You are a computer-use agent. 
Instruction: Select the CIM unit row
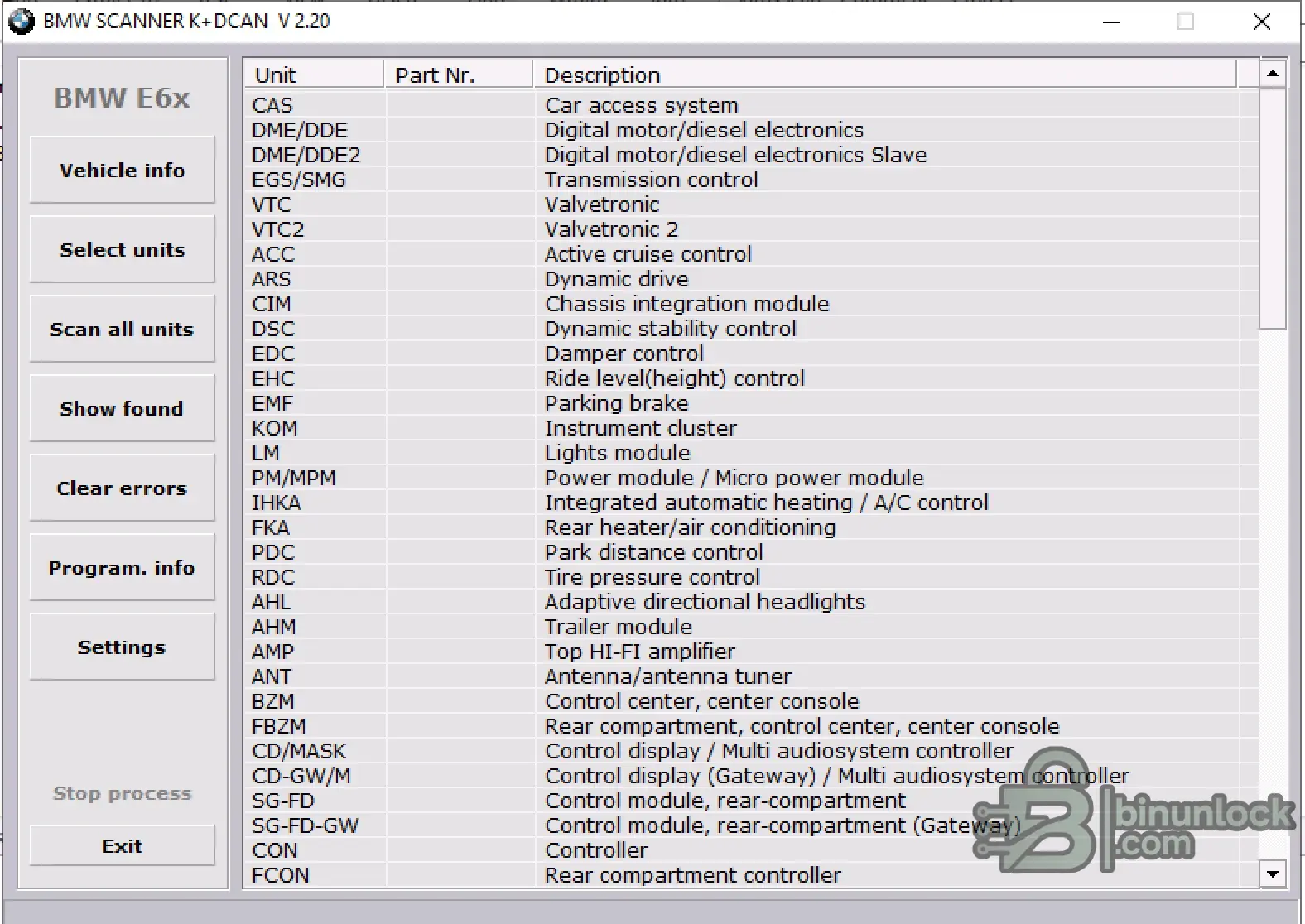751,304
